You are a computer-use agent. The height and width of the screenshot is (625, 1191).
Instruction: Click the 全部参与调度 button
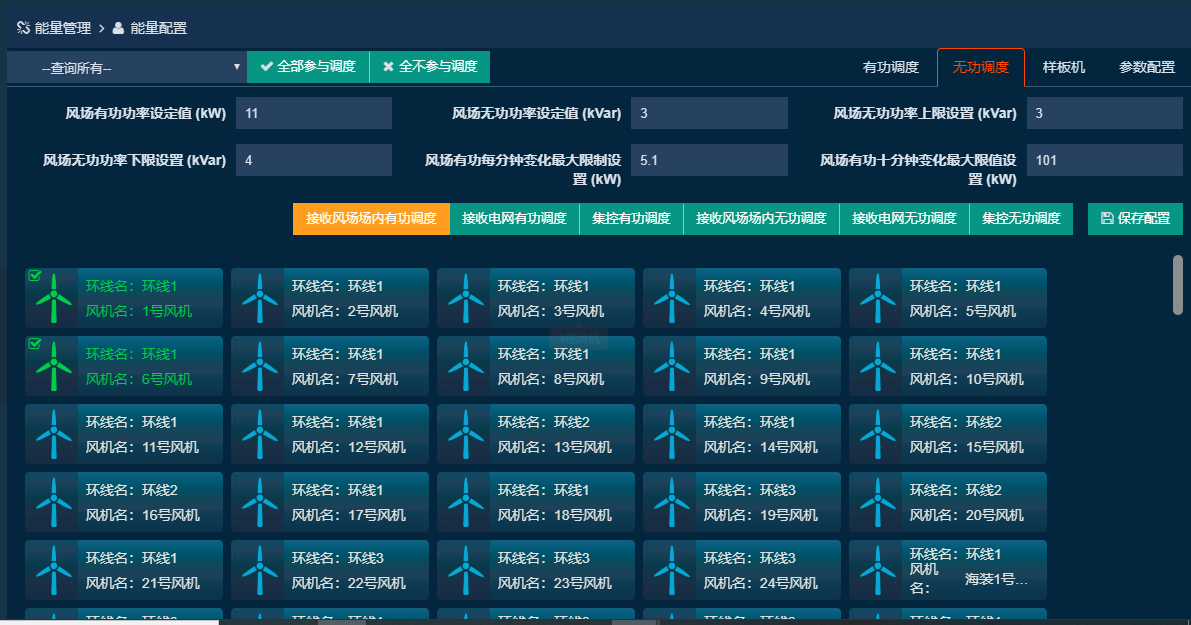[310, 67]
